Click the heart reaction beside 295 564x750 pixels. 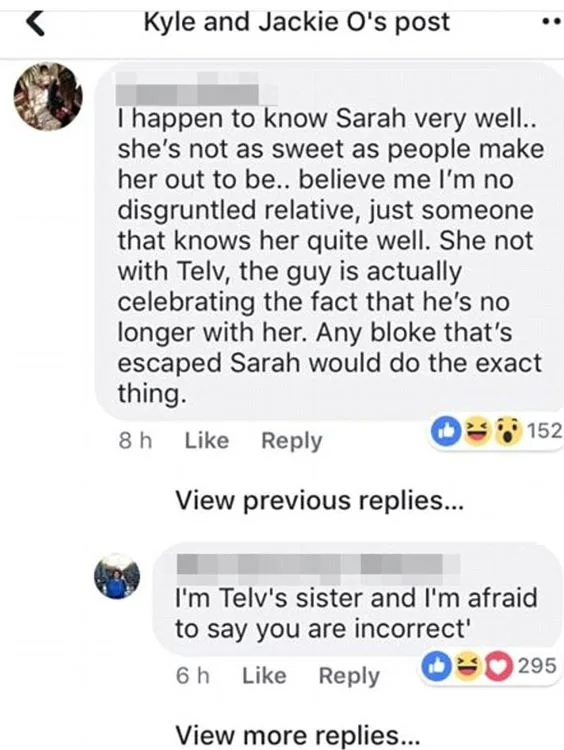point(498,667)
